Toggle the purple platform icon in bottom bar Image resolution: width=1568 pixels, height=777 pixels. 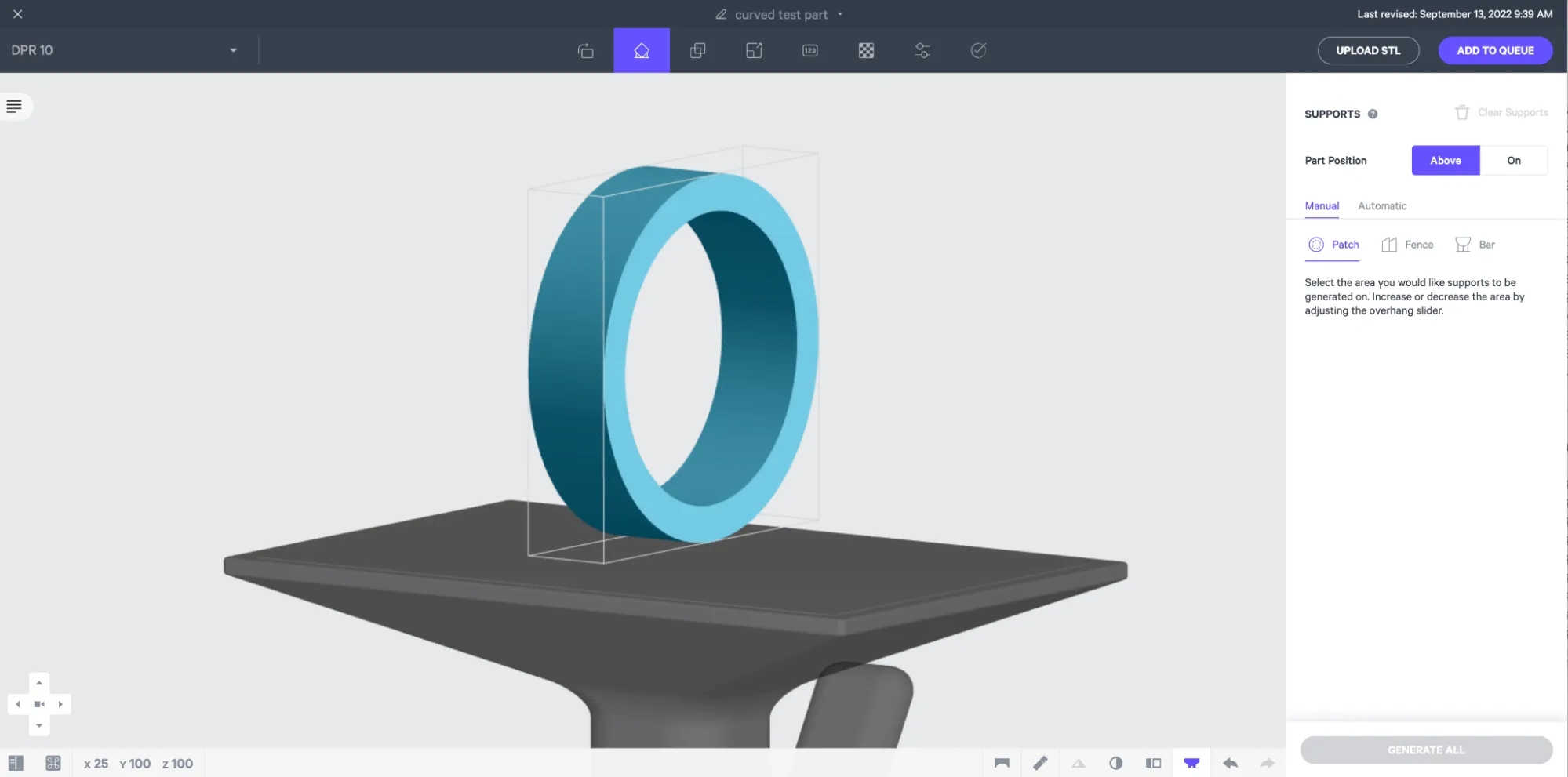1191,763
